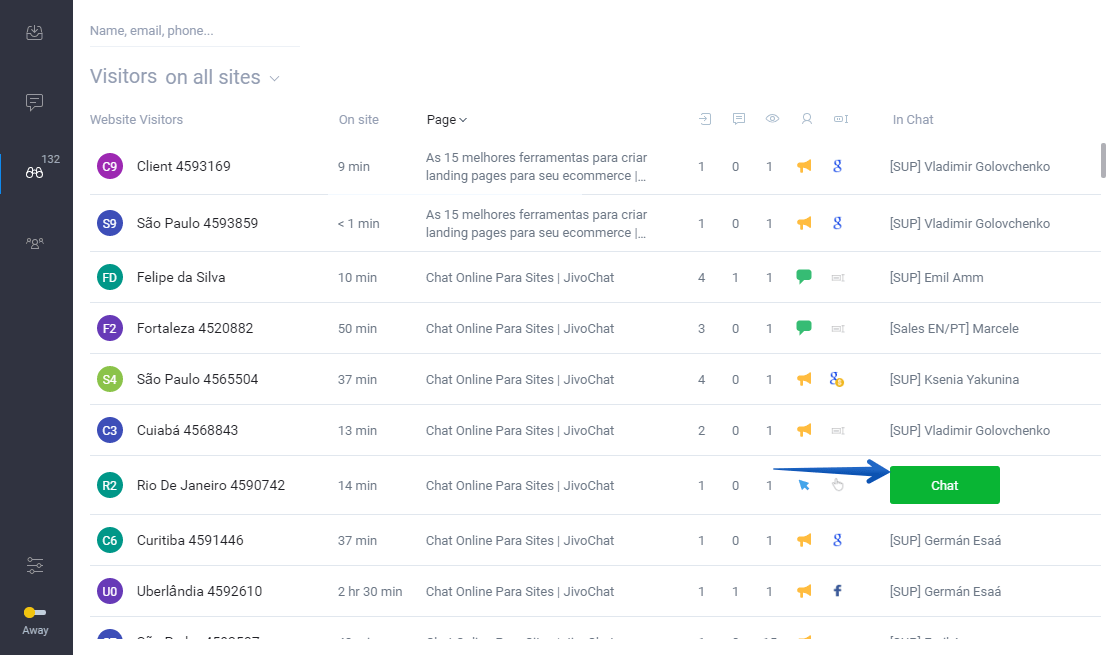Image resolution: width=1113 pixels, height=655 pixels.
Task: Click '2 hr 30 min' on-site time
Action: pos(370,592)
